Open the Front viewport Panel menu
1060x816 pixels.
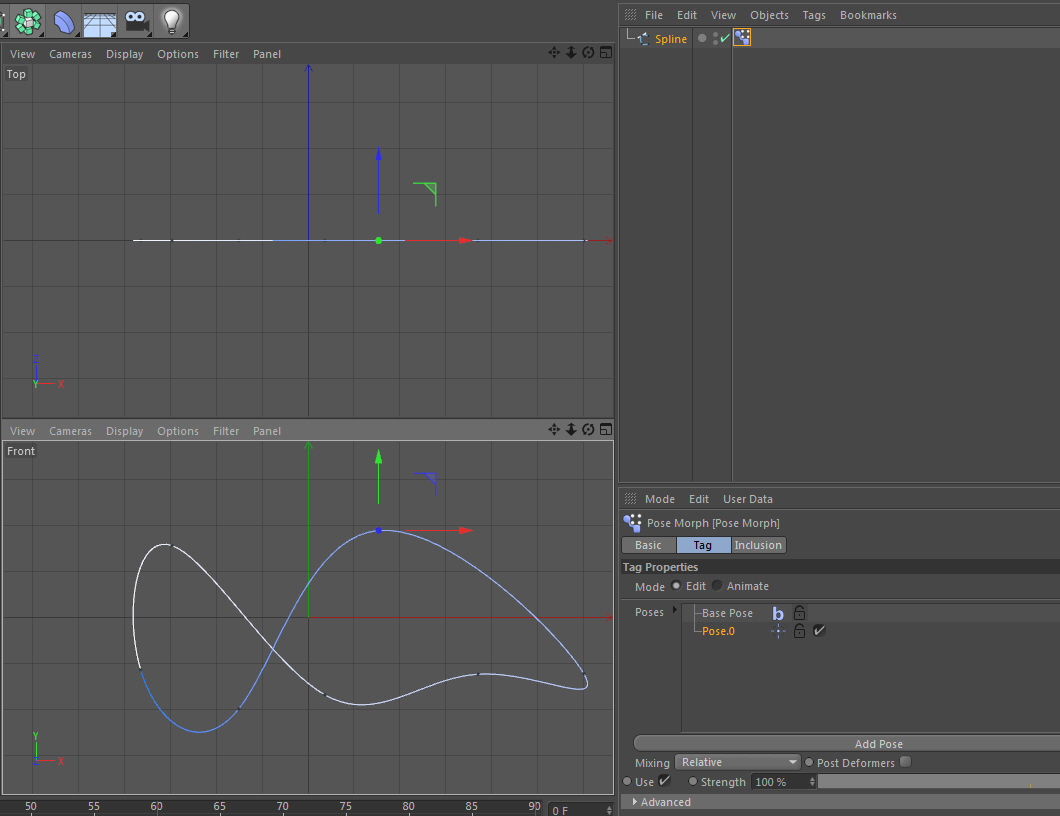(x=267, y=431)
